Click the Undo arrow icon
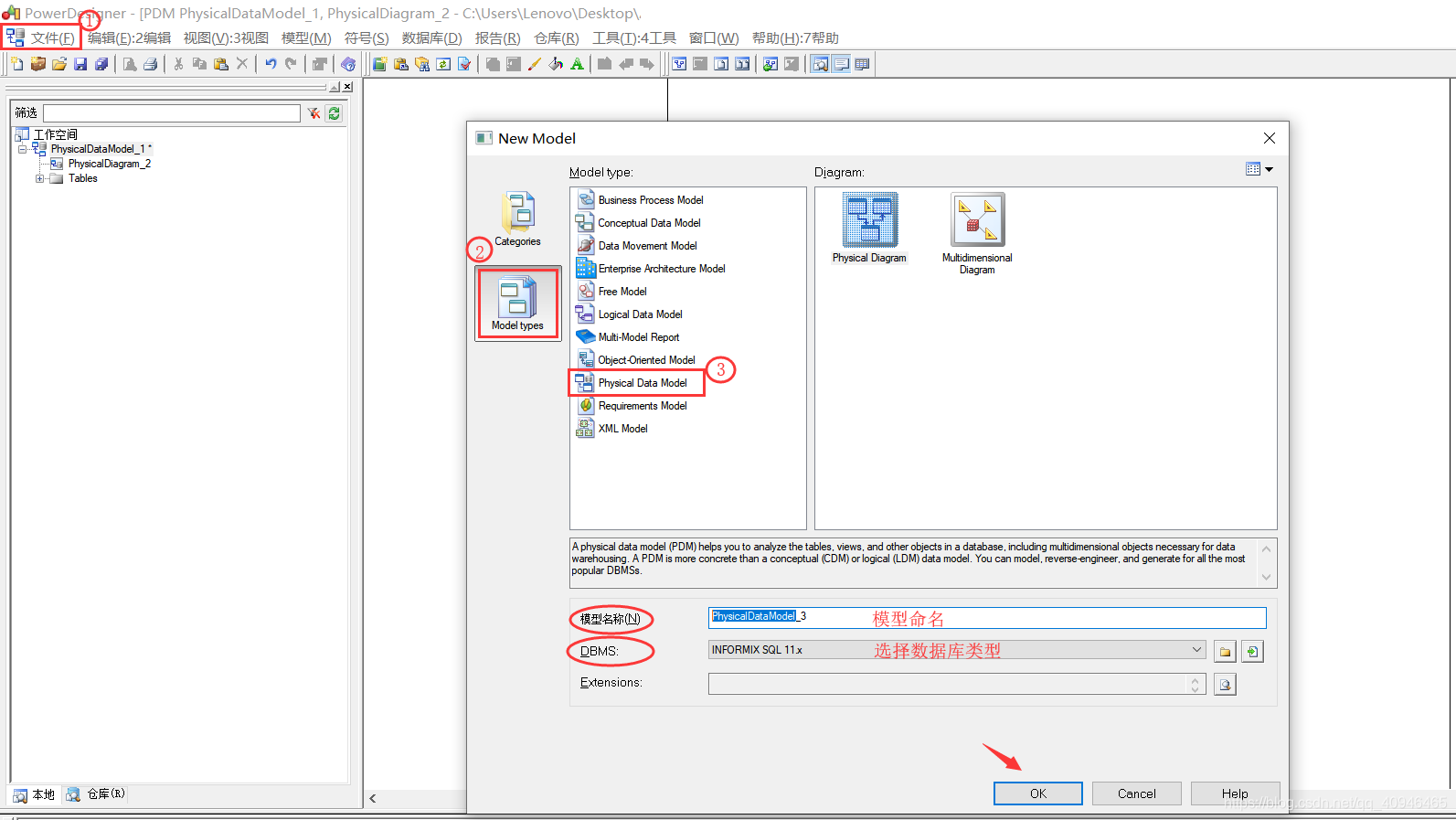Screen dimensions: 1456x820 tap(271, 64)
